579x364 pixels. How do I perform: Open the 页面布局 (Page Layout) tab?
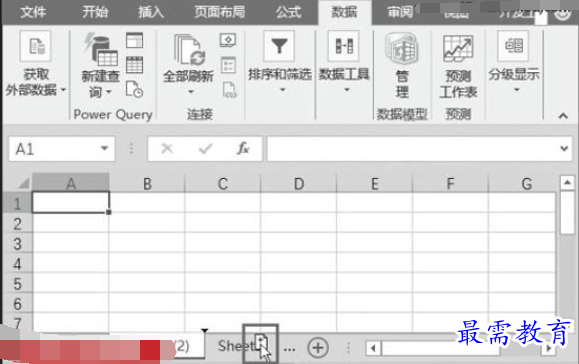click(x=220, y=12)
